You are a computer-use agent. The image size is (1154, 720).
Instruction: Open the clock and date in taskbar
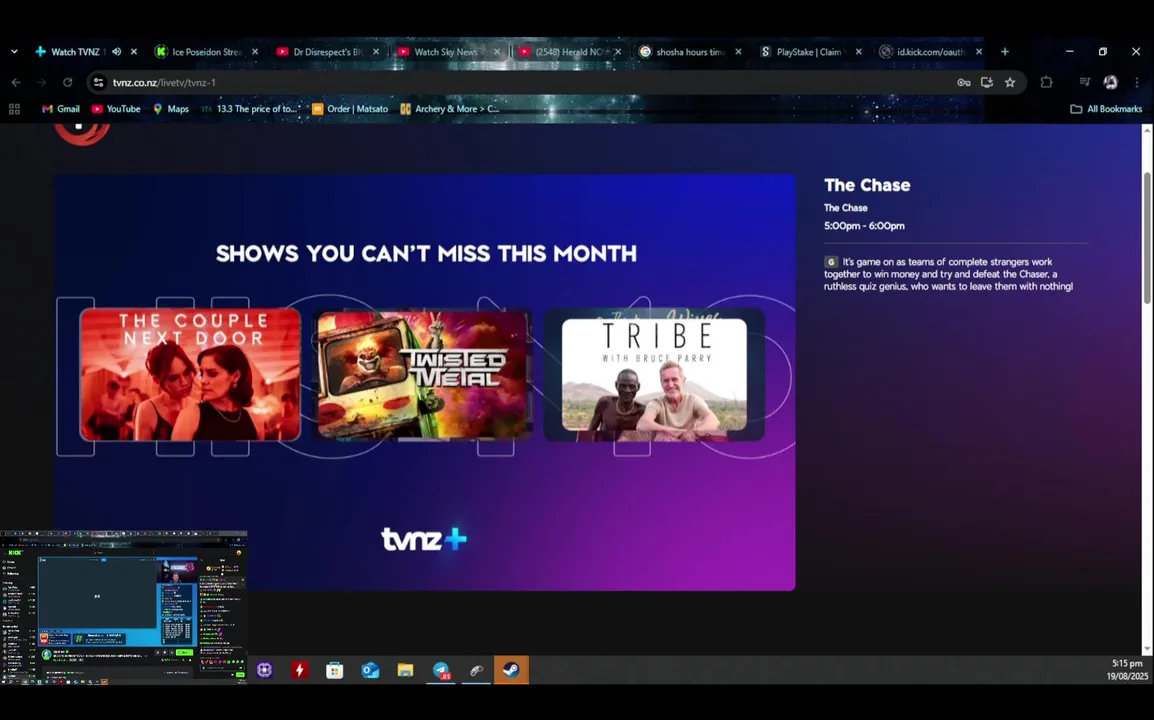point(1128,670)
